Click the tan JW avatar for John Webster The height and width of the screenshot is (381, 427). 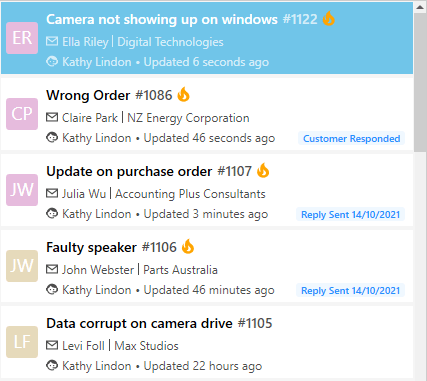pyautogui.click(x=22, y=266)
